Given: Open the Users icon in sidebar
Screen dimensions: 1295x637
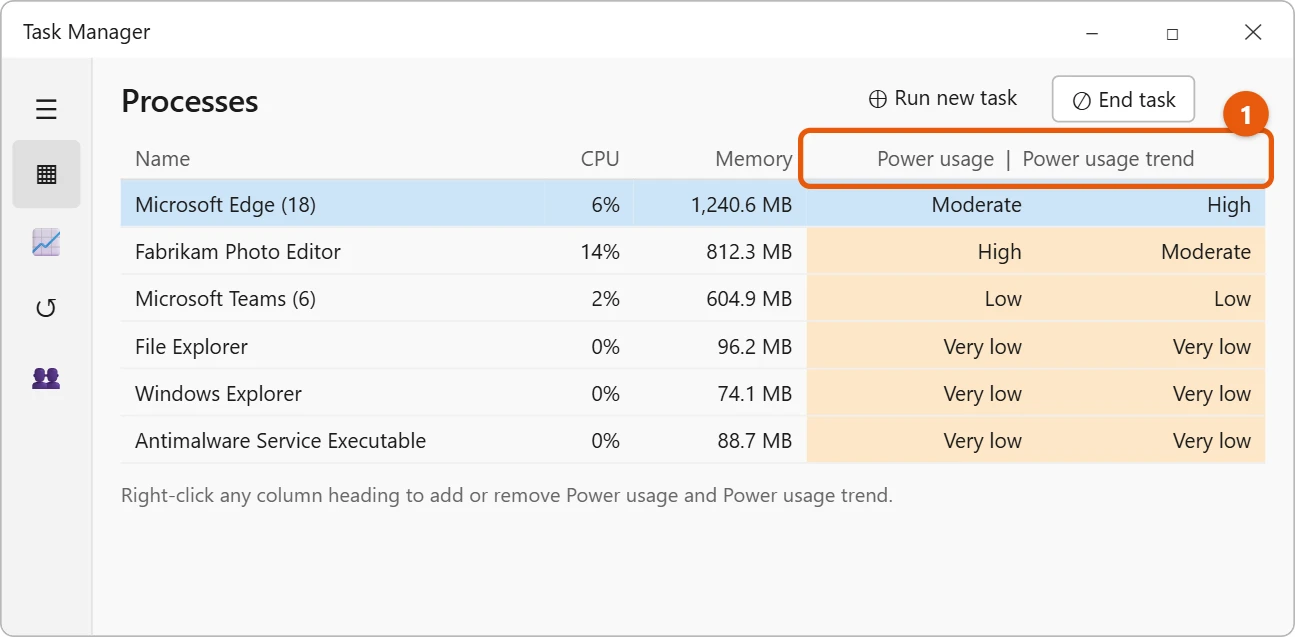Looking at the screenshot, I should [46, 378].
